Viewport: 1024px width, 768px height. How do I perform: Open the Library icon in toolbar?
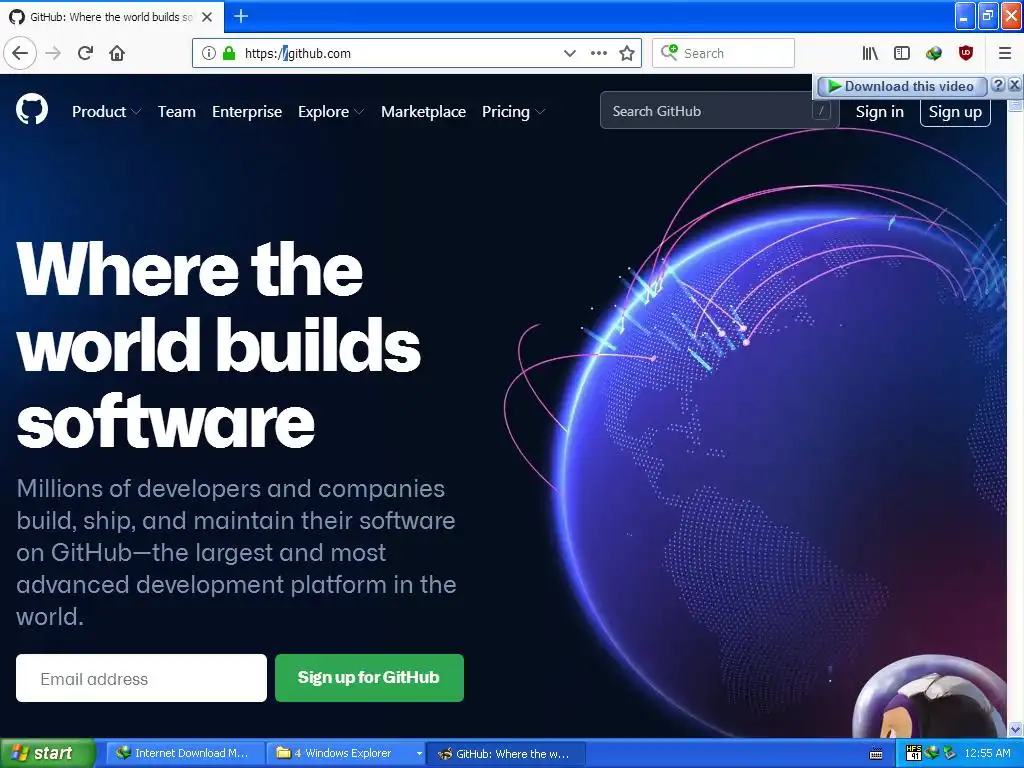(x=870, y=53)
